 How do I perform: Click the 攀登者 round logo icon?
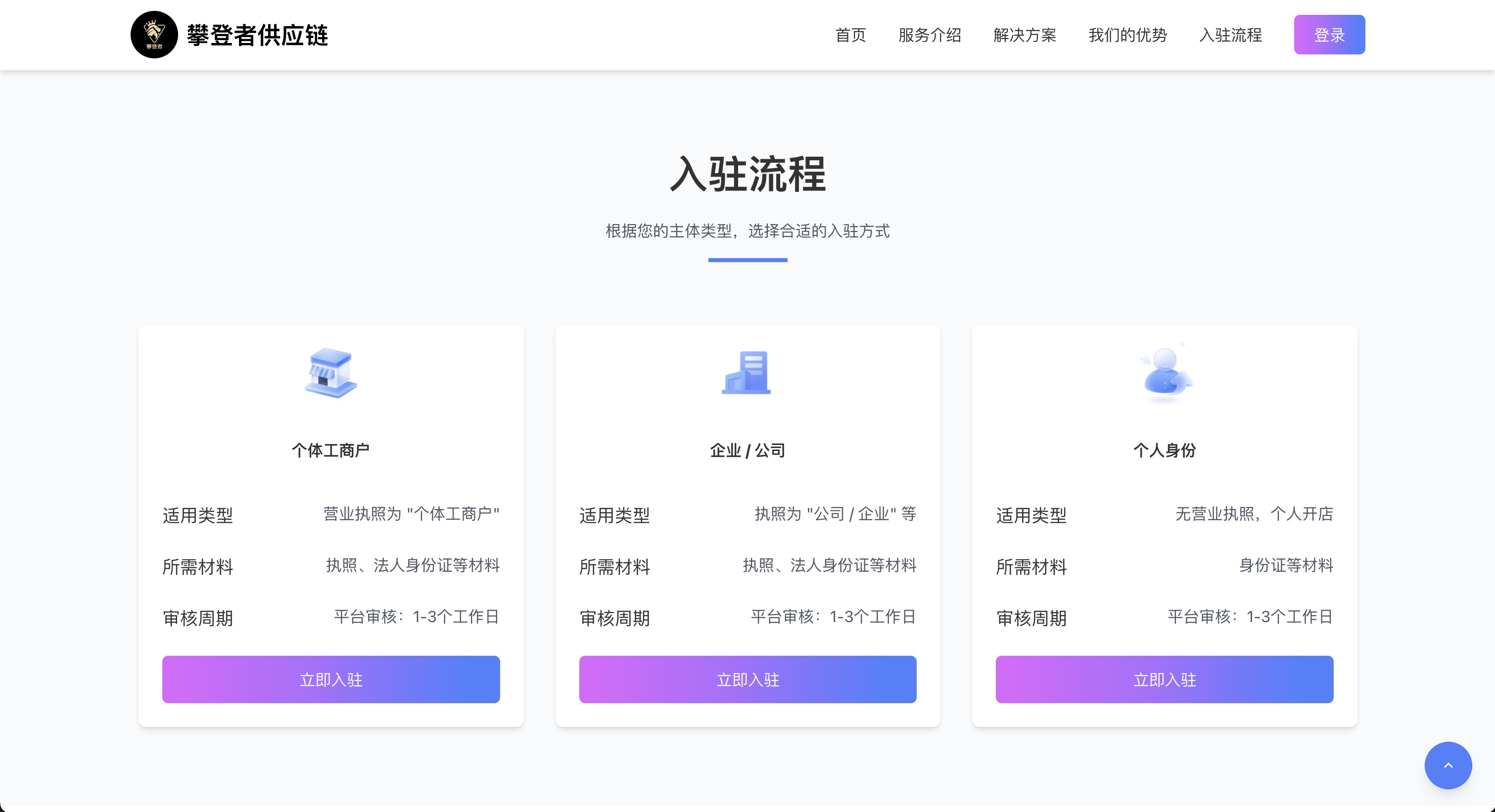[x=154, y=35]
